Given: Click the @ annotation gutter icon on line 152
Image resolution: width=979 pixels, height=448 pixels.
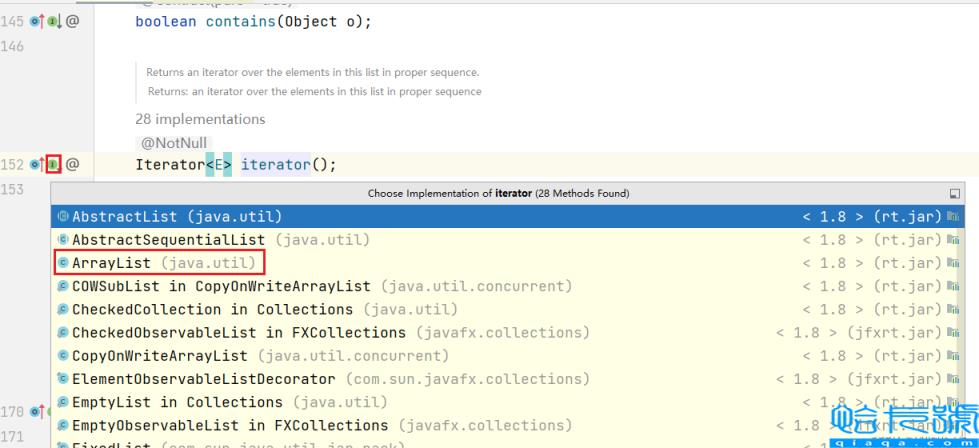Looking at the screenshot, I should pyautogui.click(x=72, y=165).
